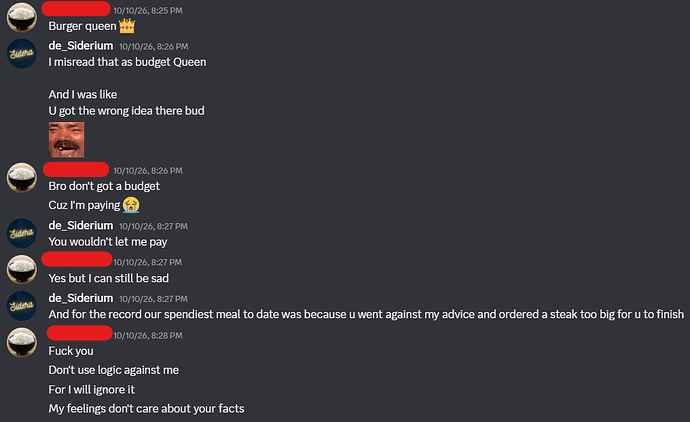Image resolution: width=690 pixels, height=422 pixels.
Task: Open the laughing man meme thumbnail
Action: tap(66, 140)
